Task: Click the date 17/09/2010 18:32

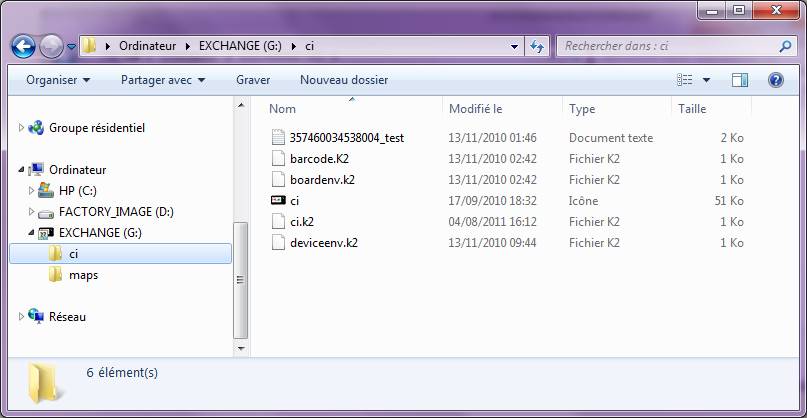Action: pos(493,201)
